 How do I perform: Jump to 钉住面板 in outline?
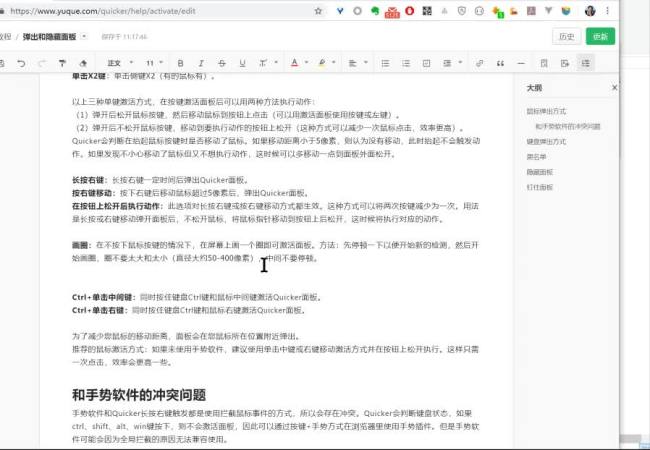point(539,187)
